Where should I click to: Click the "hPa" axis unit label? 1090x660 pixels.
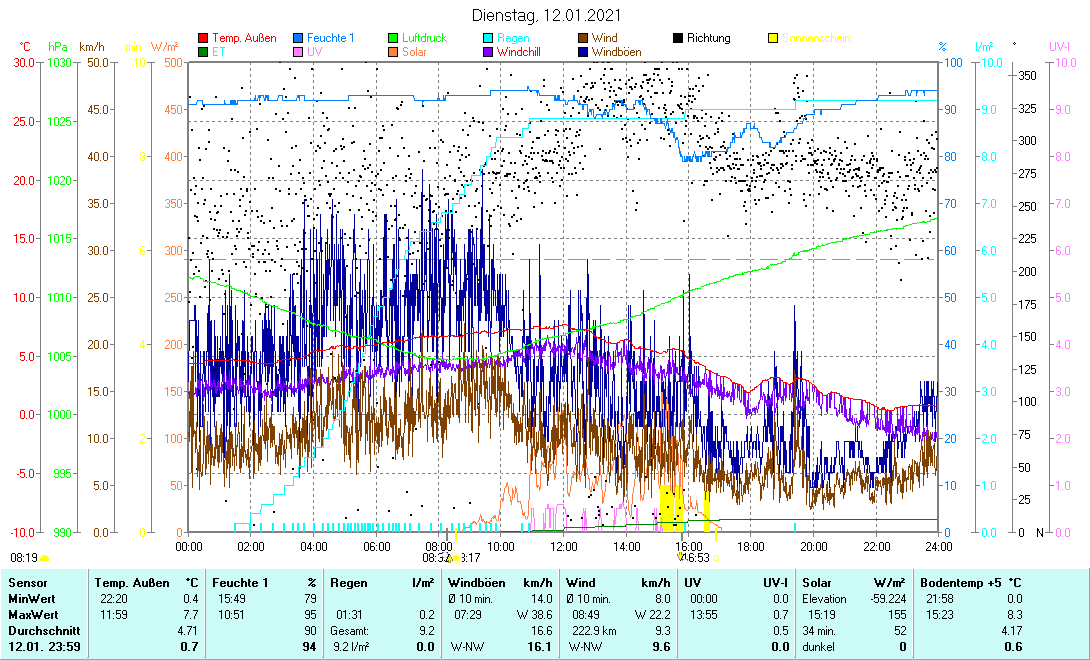tap(58, 47)
